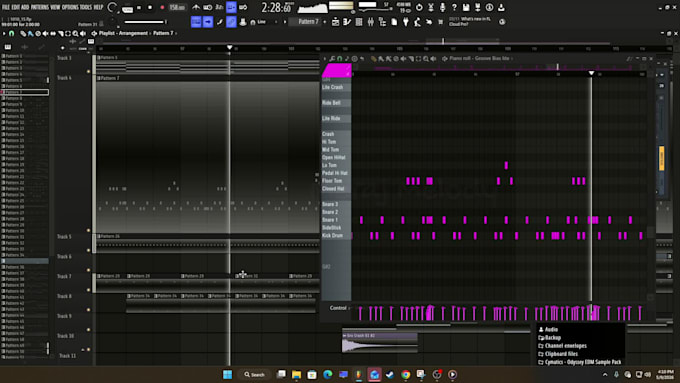Click the render export icon
680x383 pixels.
click(x=477, y=7)
